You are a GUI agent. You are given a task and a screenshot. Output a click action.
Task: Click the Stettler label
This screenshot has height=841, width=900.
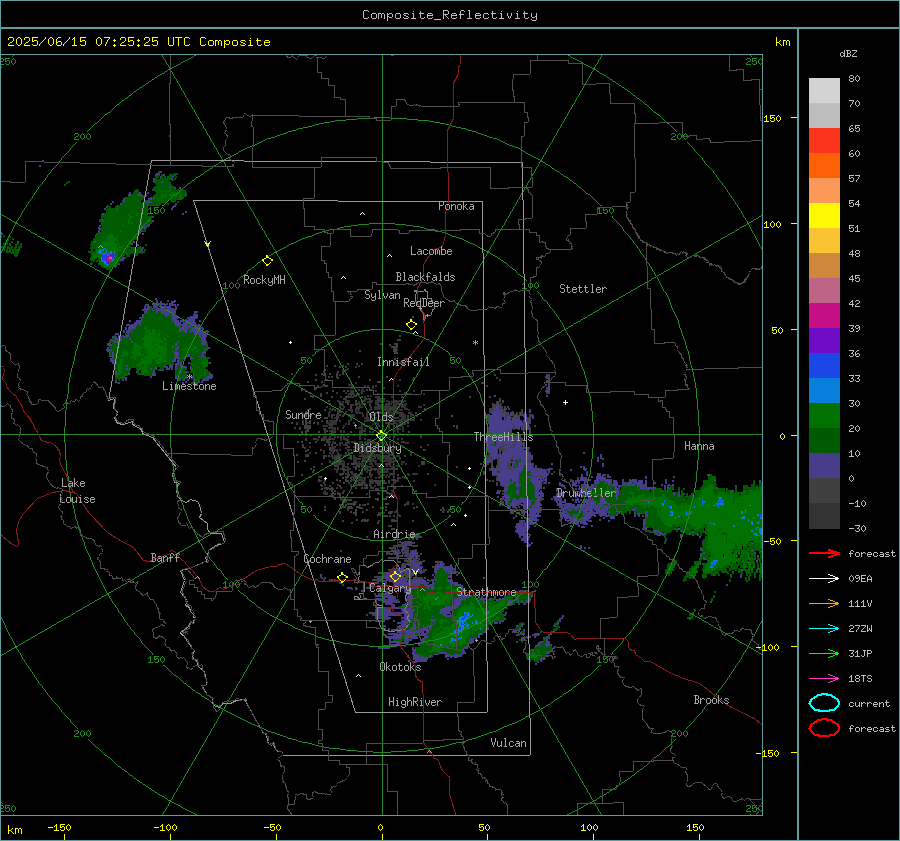[583, 289]
